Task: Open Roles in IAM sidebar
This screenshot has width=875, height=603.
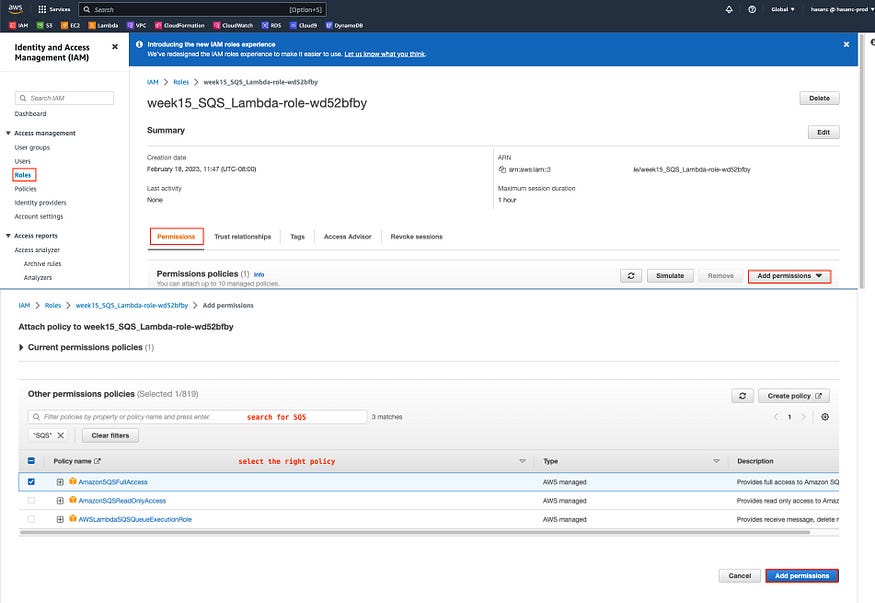Action: coord(23,175)
